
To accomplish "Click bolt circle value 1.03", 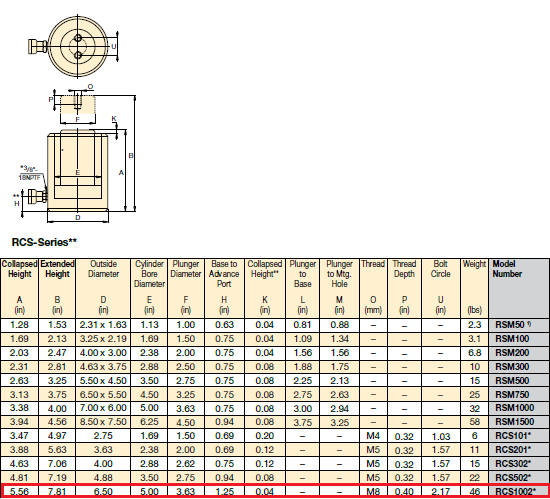I will 441,437.
